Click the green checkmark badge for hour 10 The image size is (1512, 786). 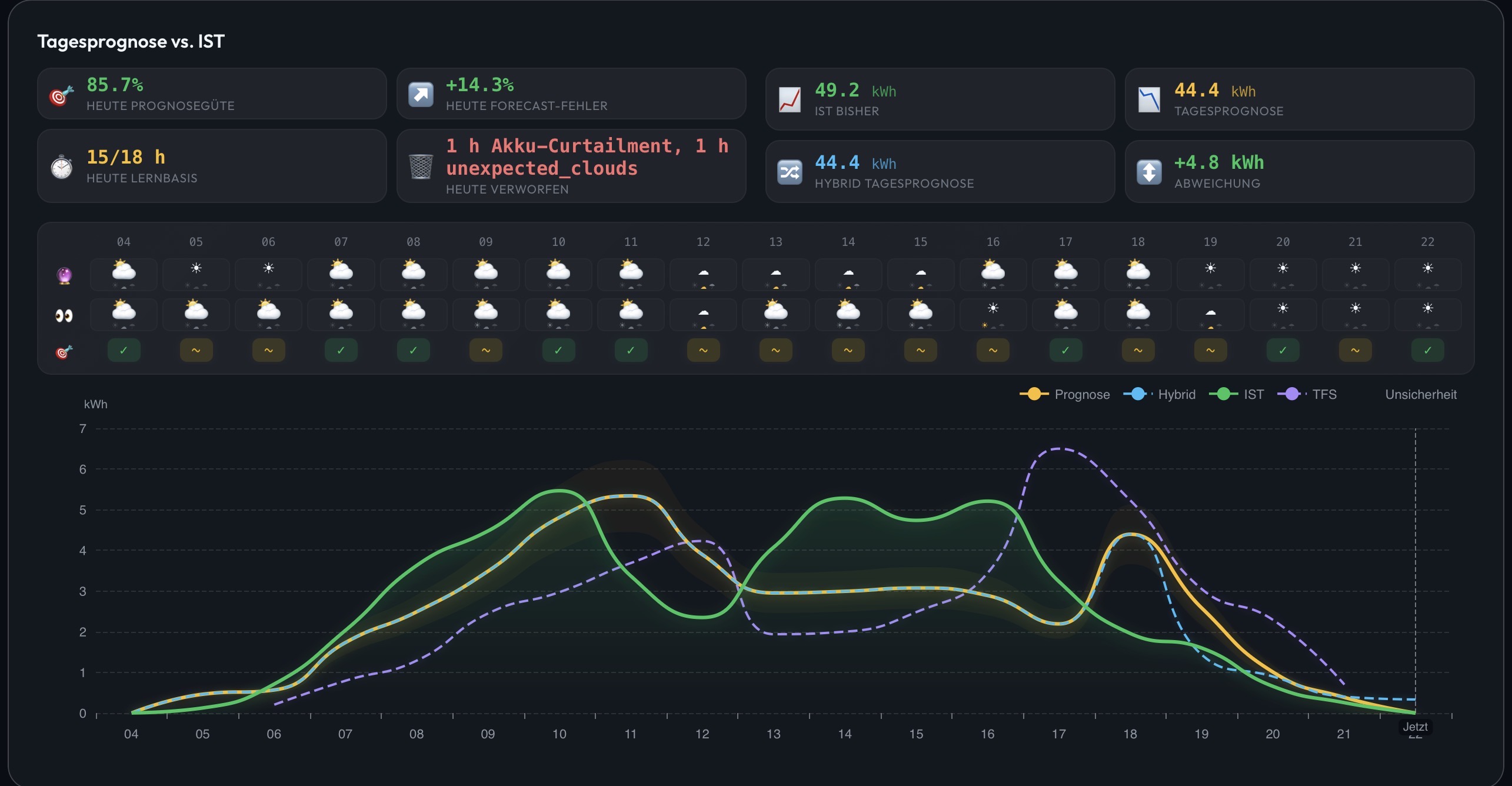tap(558, 350)
